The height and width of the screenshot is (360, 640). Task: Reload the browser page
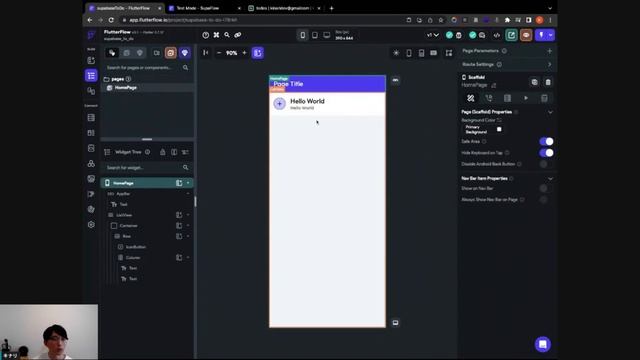pyautogui.click(x=111, y=20)
